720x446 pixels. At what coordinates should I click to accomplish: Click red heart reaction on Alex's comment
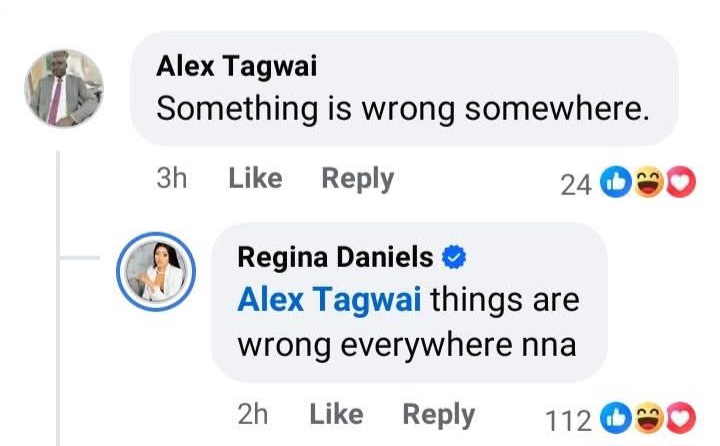point(680,183)
